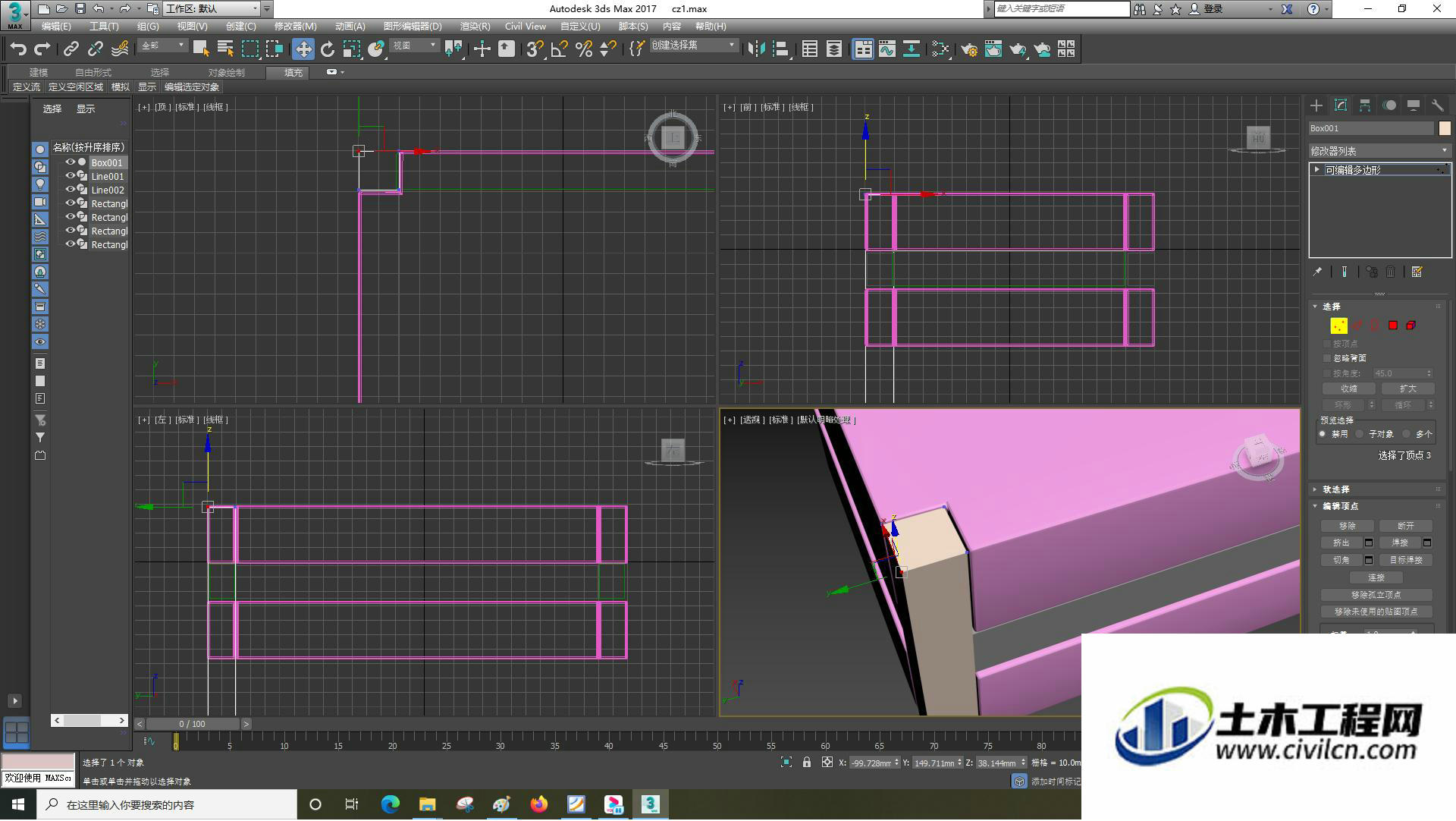Open the 图形编辑器(D) menu
The height and width of the screenshot is (821, 1456).
coord(413,27)
